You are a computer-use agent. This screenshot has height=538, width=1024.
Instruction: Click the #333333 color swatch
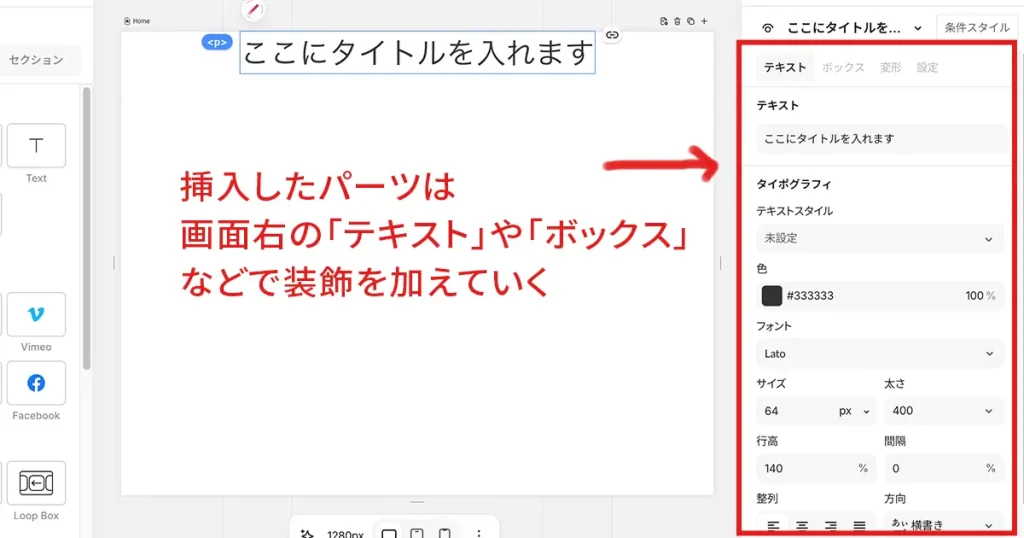pos(771,296)
